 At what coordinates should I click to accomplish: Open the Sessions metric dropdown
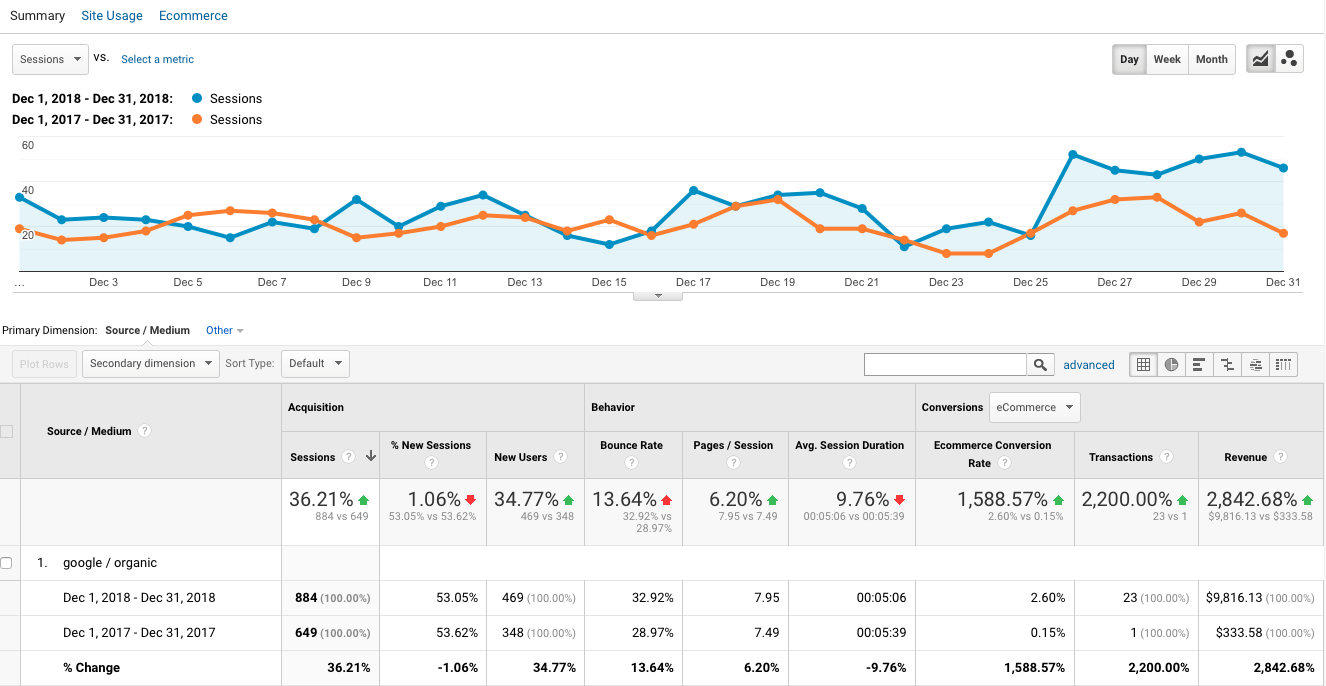pyautogui.click(x=51, y=59)
